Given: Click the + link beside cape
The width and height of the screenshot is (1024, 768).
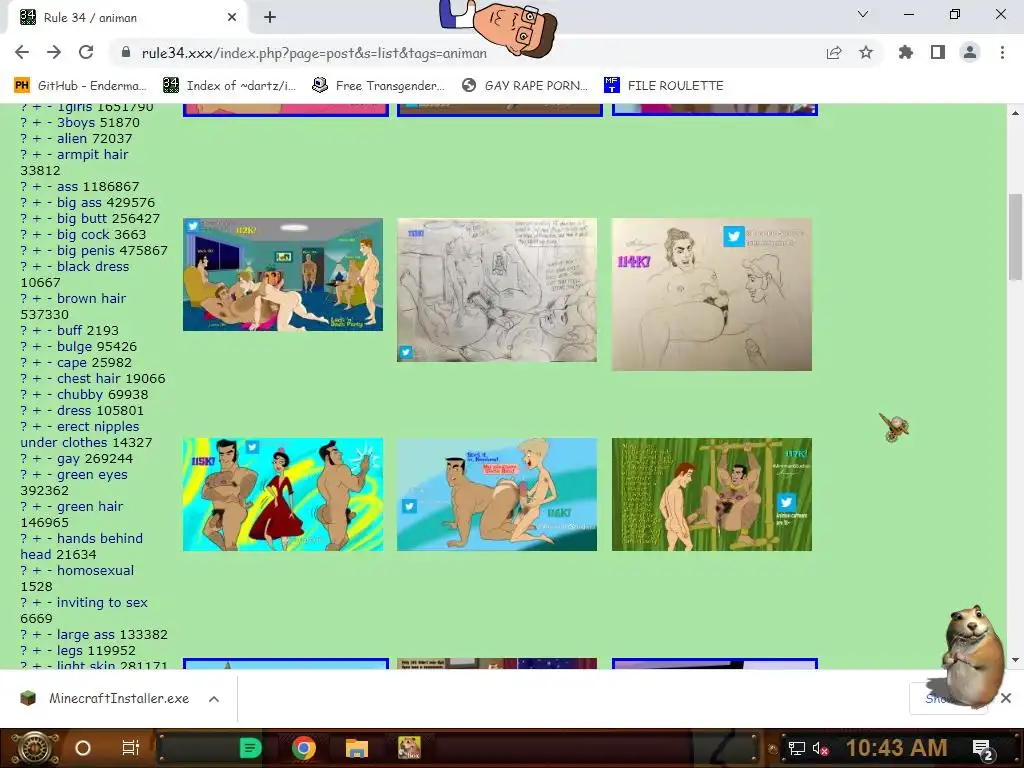Looking at the screenshot, I should [x=37, y=362].
